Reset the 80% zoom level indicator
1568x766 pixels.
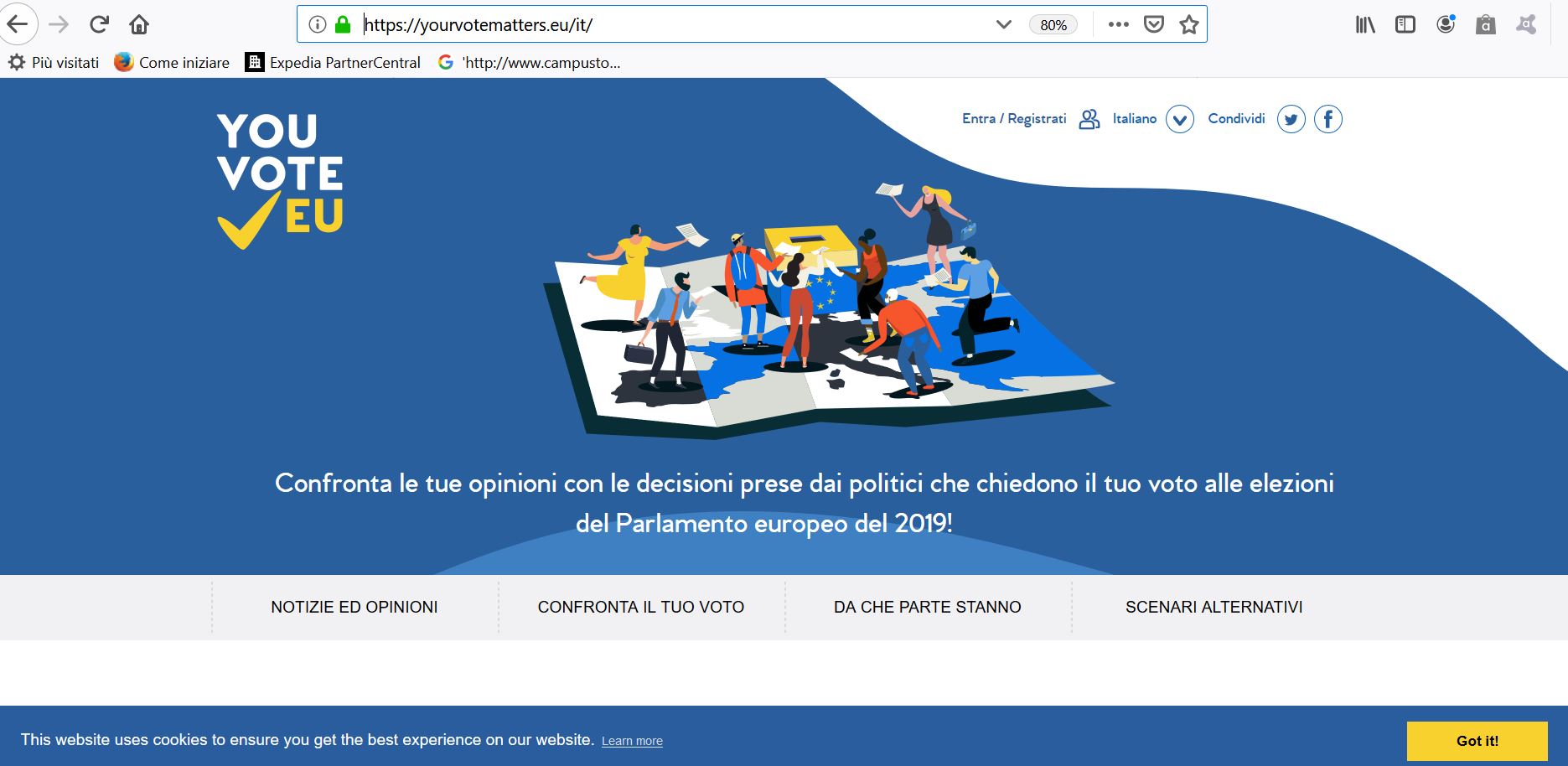(x=1053, y=24)
